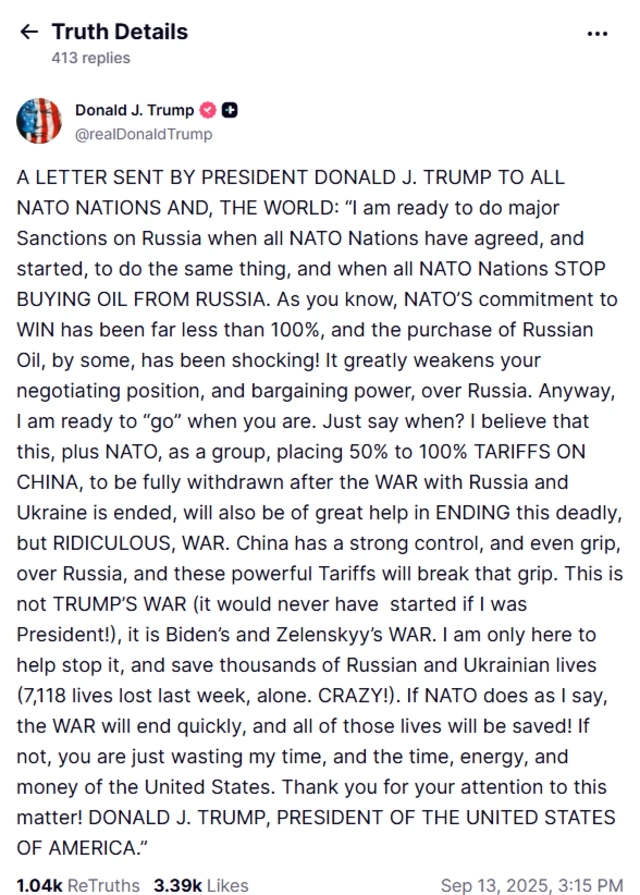Open Donald J. Trump's profile avatar
Viewport: 640px width, 895px height.
tap(39, 121)
